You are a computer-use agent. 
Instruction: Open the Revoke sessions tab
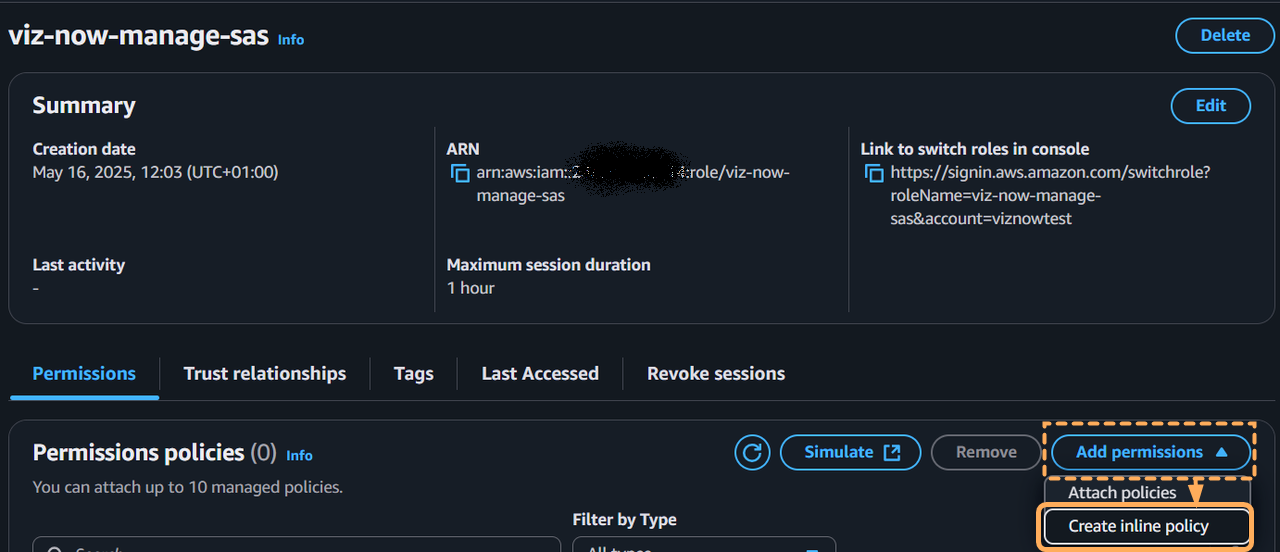(x=716, y=374)
